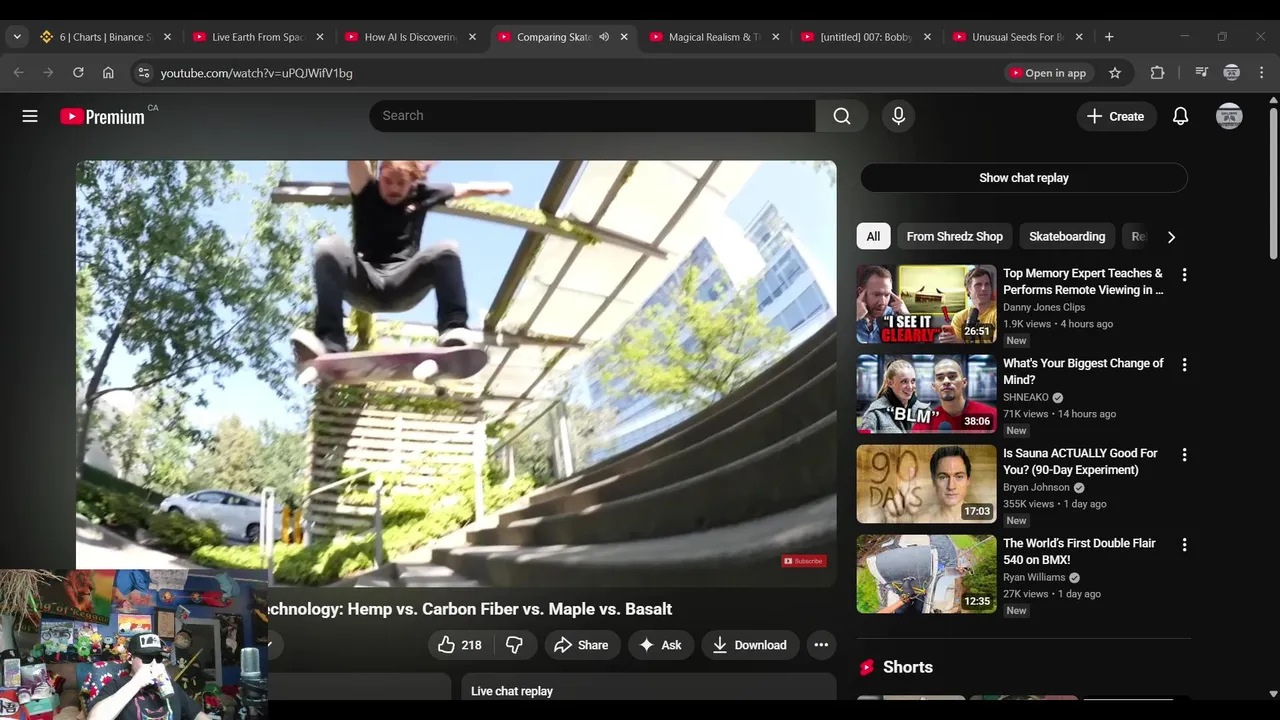1280x720 pixels.
Task: Open the media control icon in the toolbar
Action: coord(1201,73)
